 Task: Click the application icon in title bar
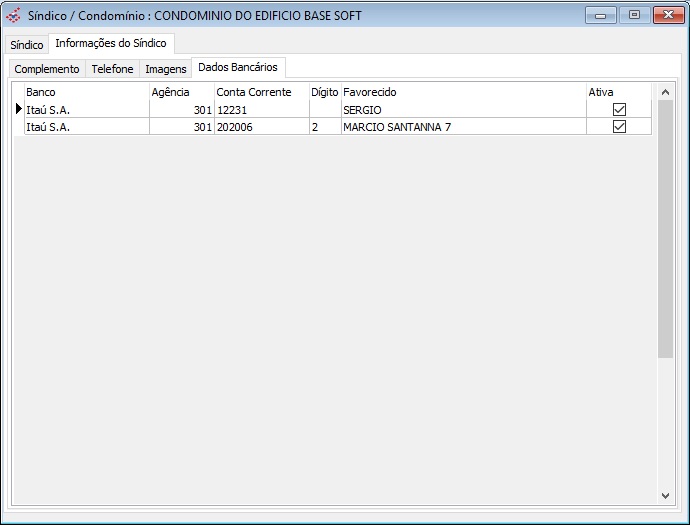pos(13,15)
